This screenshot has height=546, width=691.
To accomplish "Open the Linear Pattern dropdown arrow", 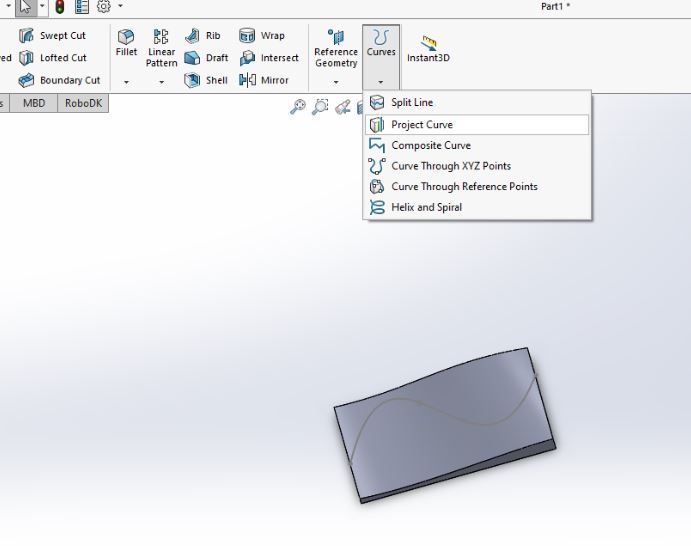I will coord(162,82).
